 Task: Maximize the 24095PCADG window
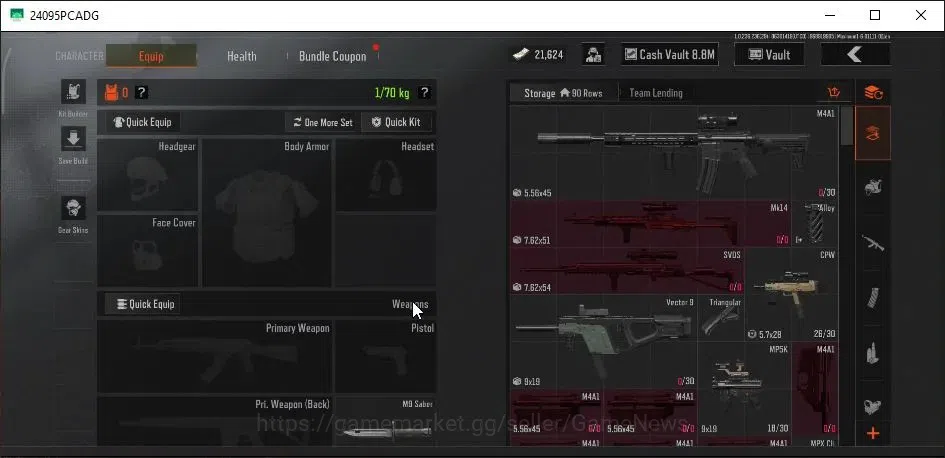[875, 15]
